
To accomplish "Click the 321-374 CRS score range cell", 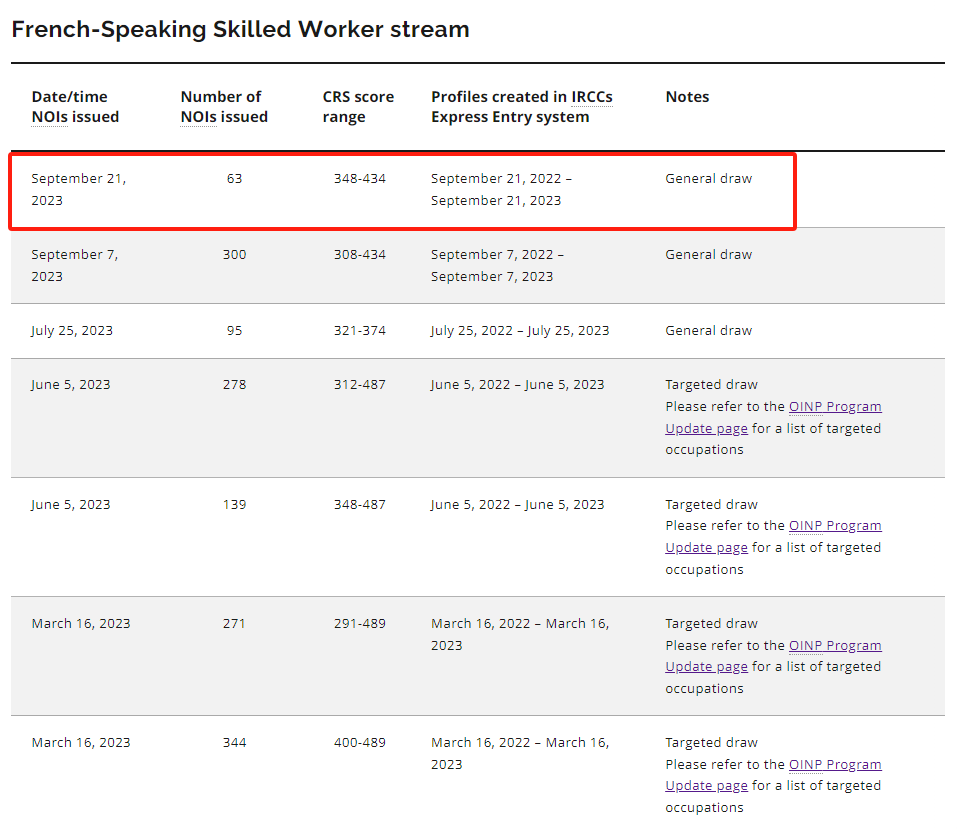I will (x=359, y=331).
